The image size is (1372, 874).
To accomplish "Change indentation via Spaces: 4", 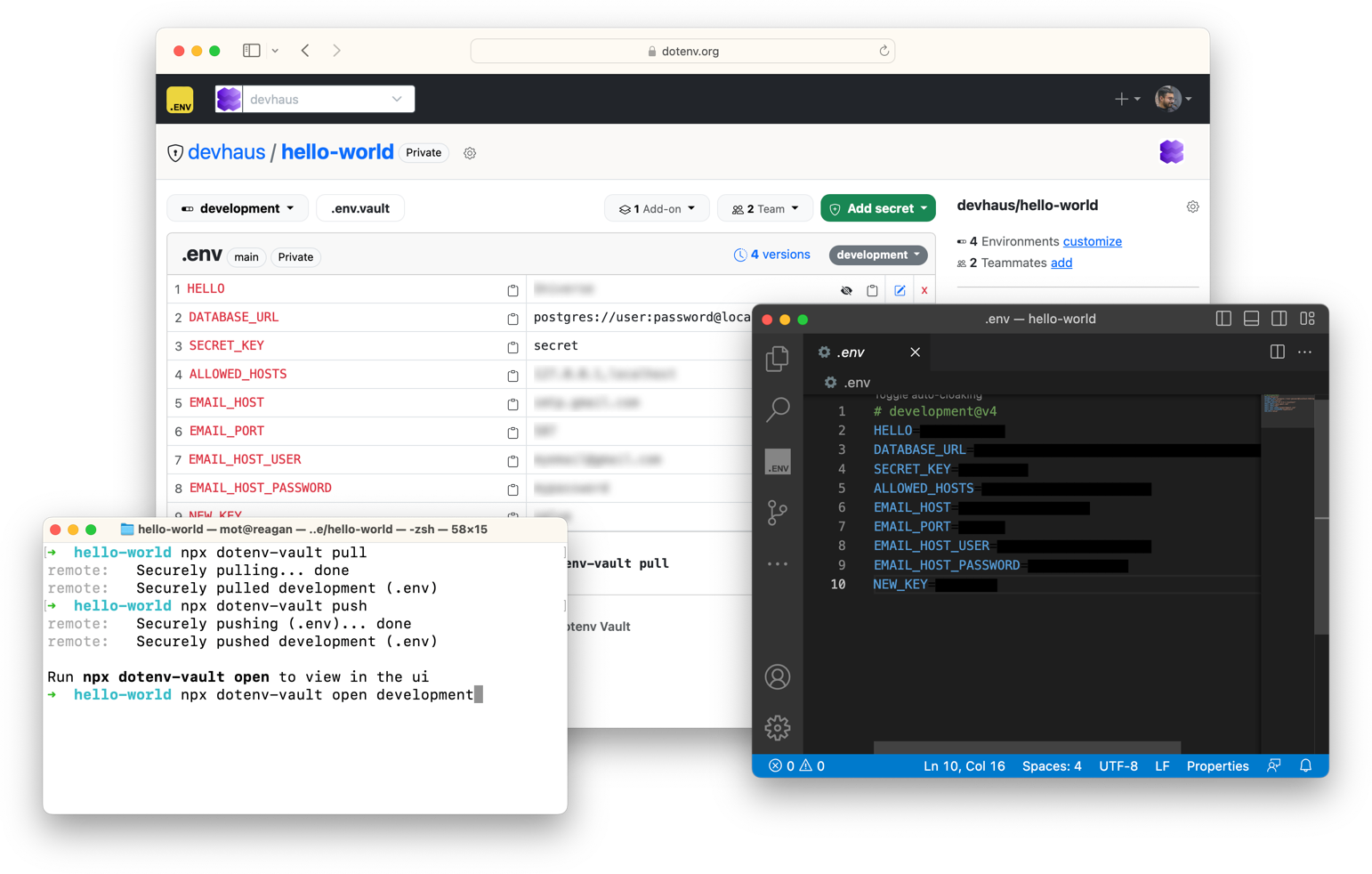I will pyautogui.click(x=1052, y=765).
